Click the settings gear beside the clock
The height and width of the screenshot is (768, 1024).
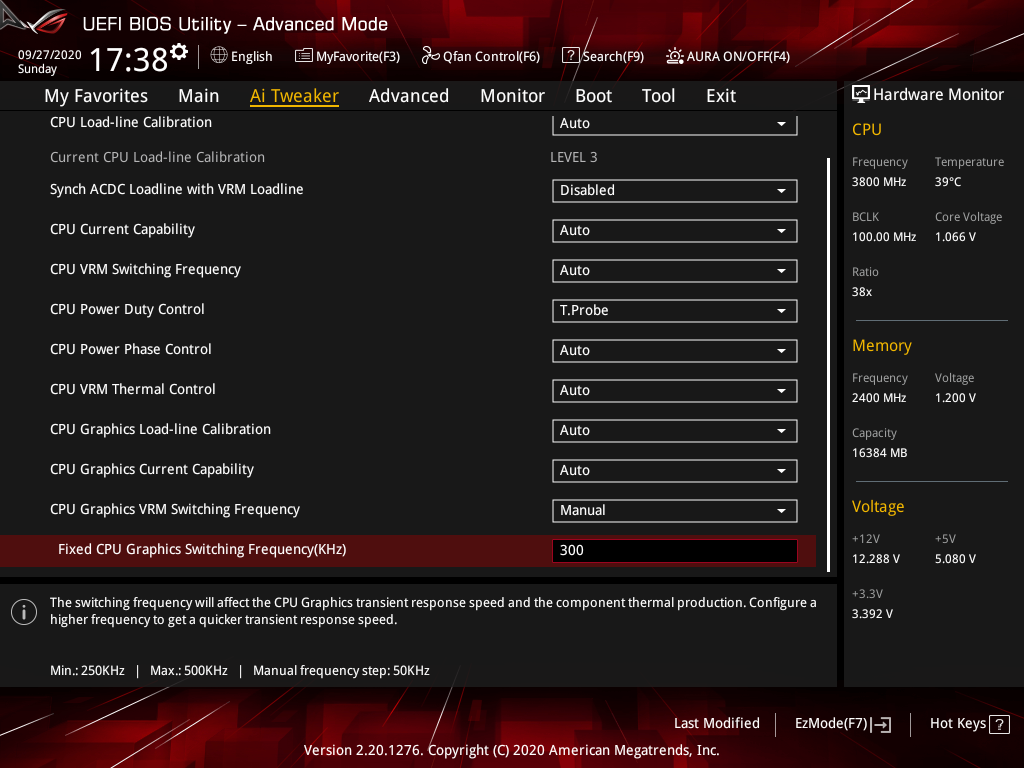pos(179,52)
